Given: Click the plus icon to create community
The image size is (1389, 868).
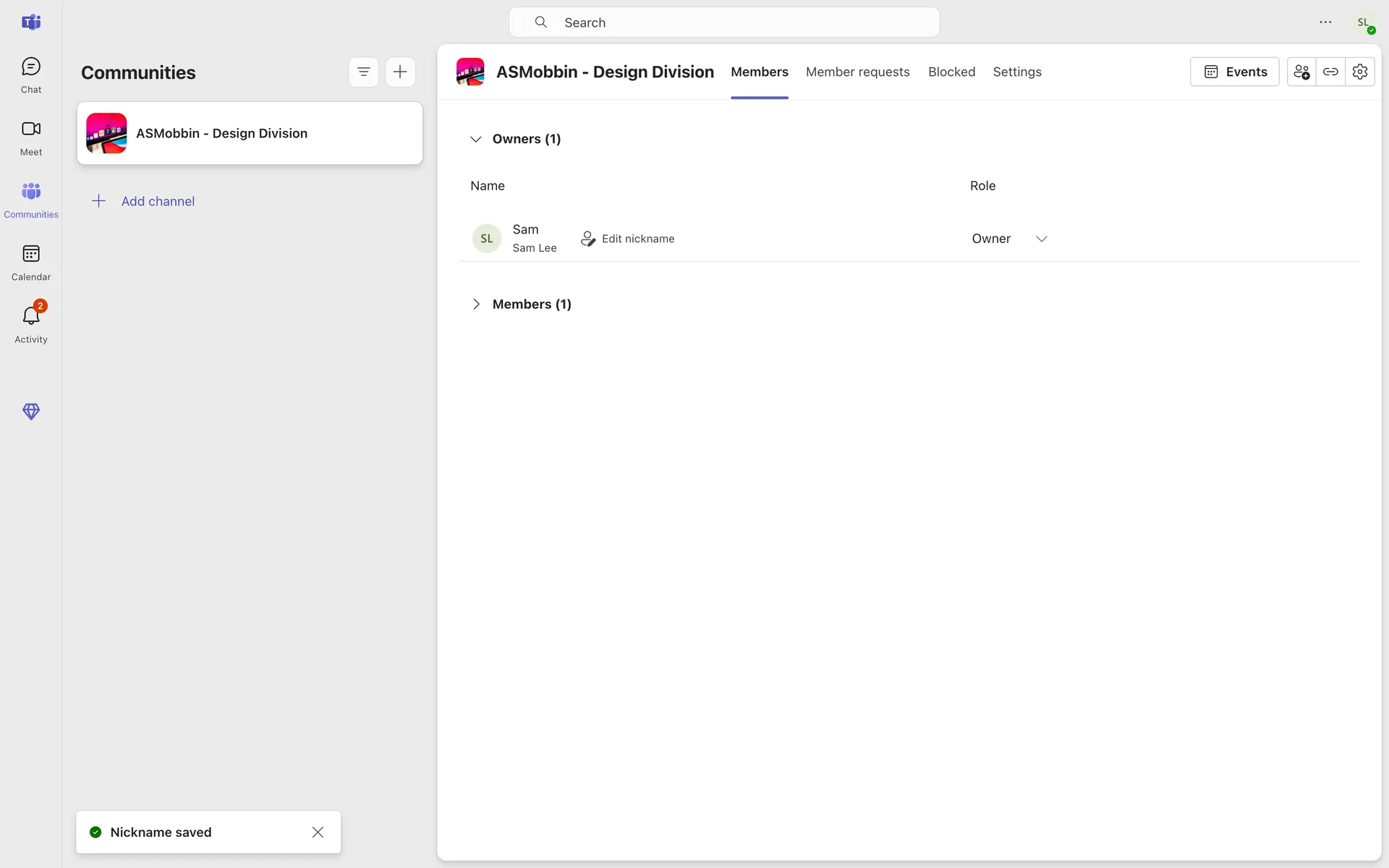Looking at the screenshot, I should 400,72.
